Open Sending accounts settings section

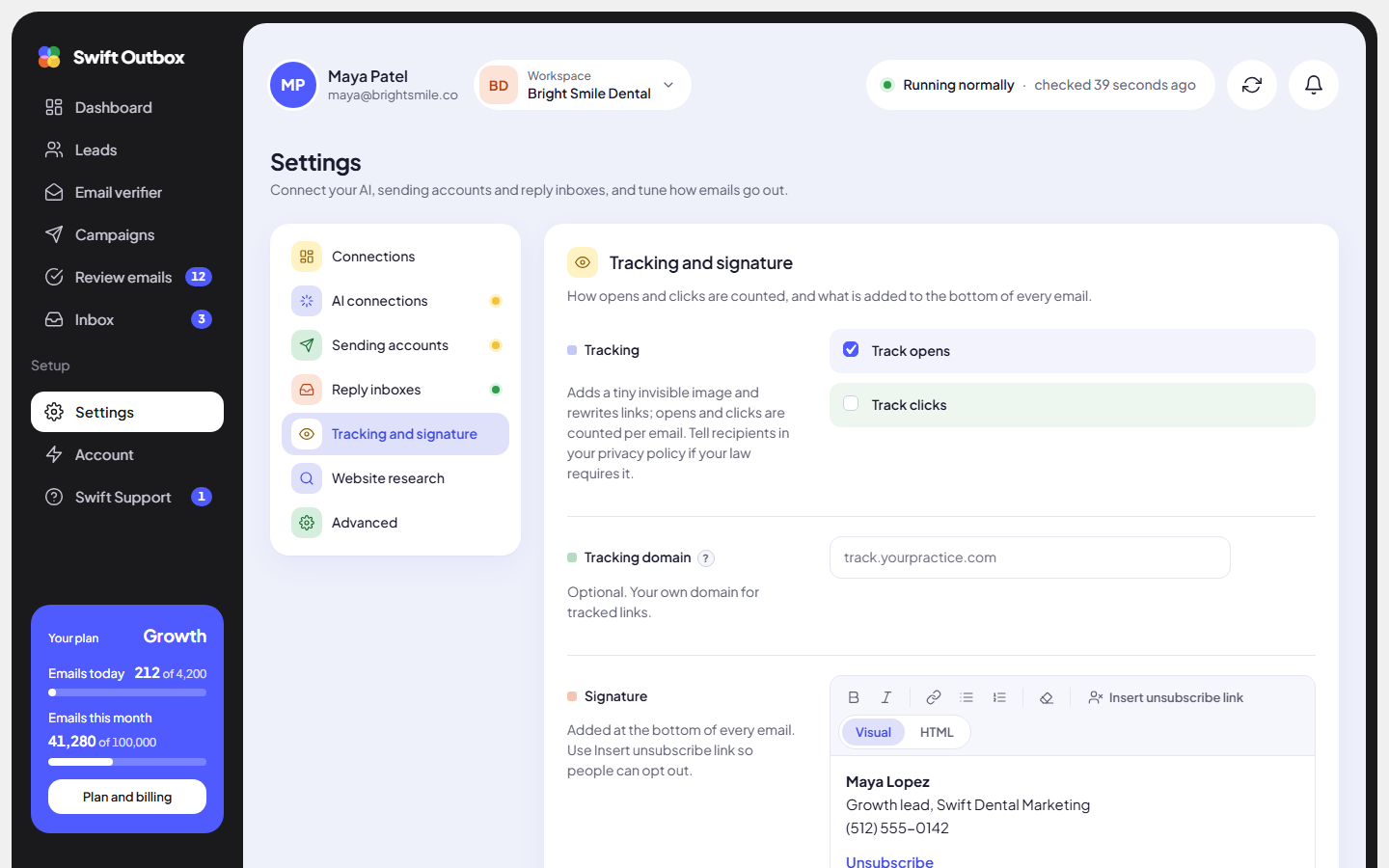(x=395, y=345)
